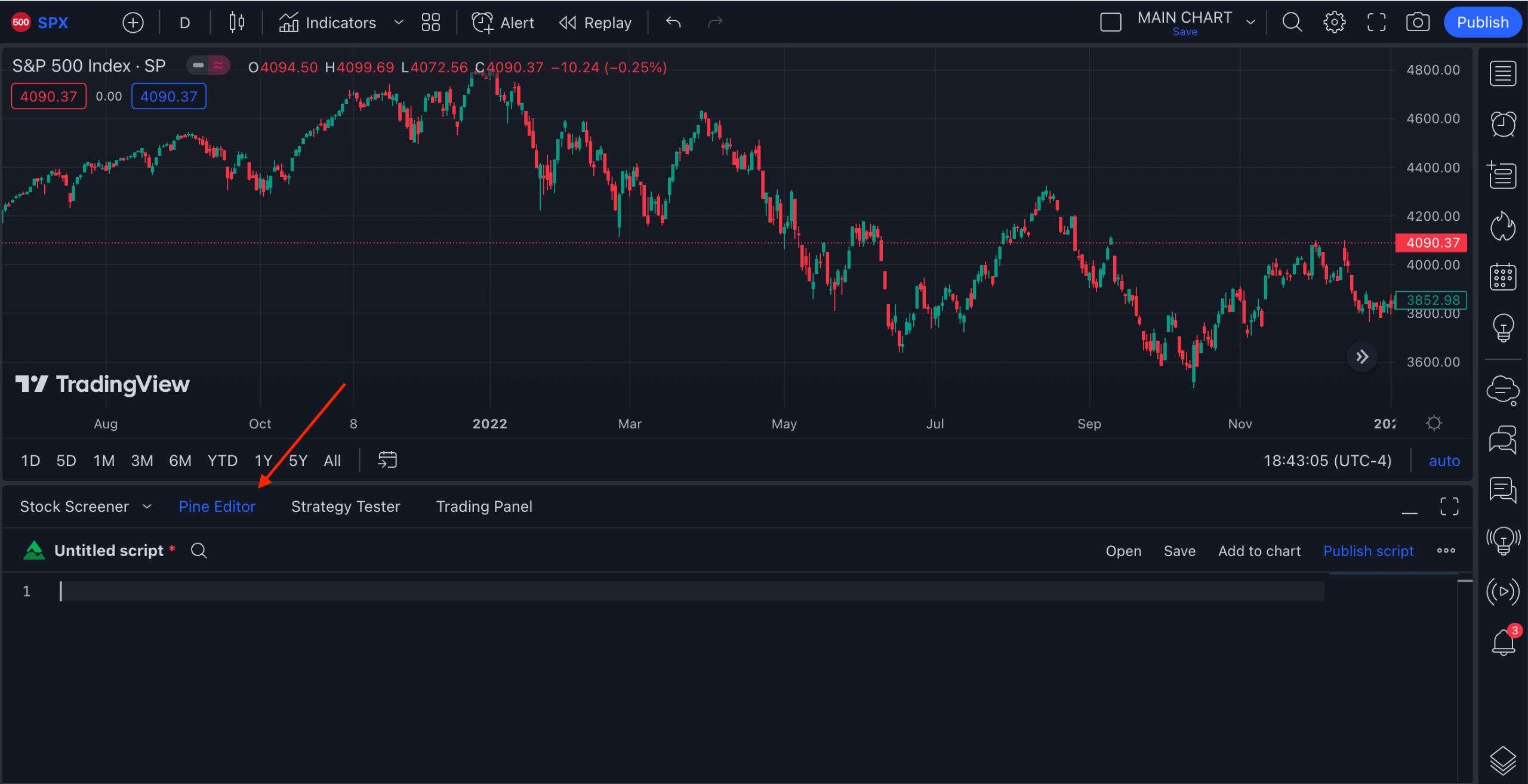This screenshot has height=784, width=1528.
Task: Click Publish script link
Action: pos(1368,551)
